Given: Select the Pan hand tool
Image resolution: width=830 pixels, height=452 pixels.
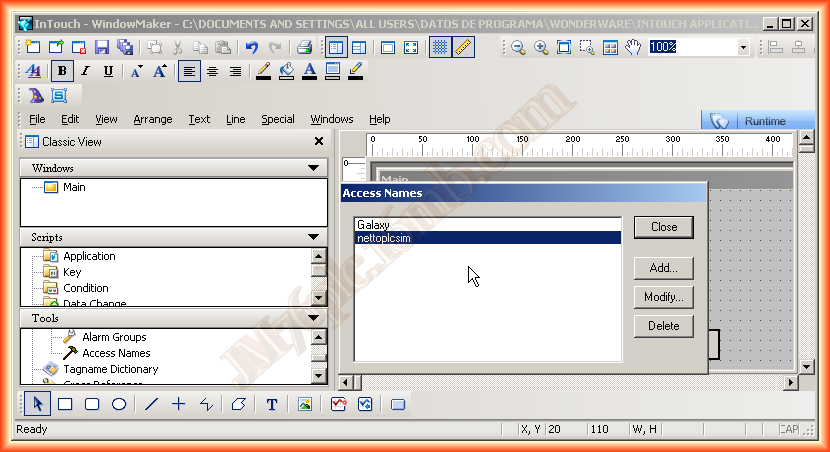Looking at the screenshot, I should point(632,47).
